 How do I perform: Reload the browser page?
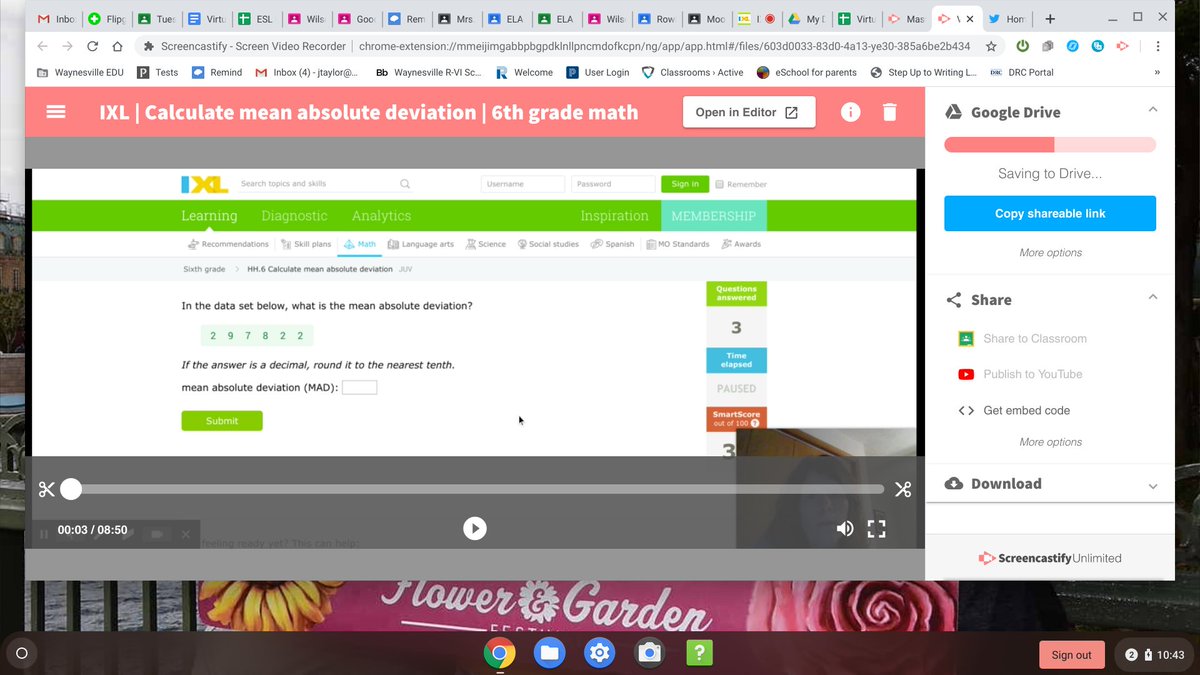click(x=93, y=46)
